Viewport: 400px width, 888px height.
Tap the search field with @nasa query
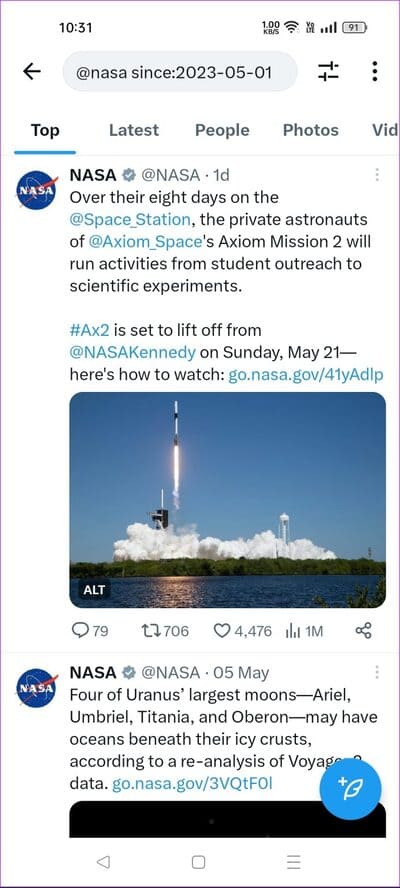[x=180, y=71]
